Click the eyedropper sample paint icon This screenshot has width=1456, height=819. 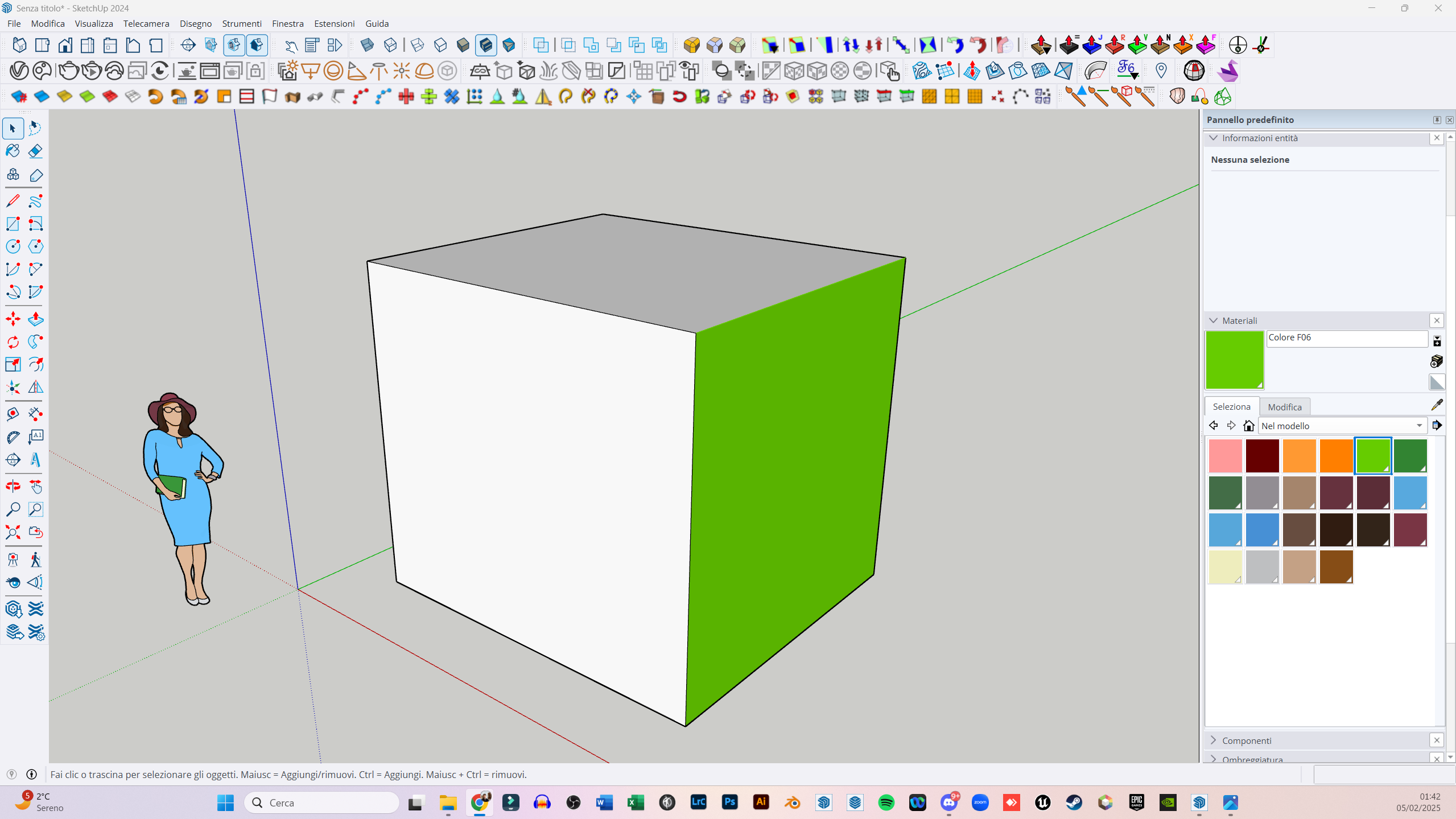coord(1437,405)
